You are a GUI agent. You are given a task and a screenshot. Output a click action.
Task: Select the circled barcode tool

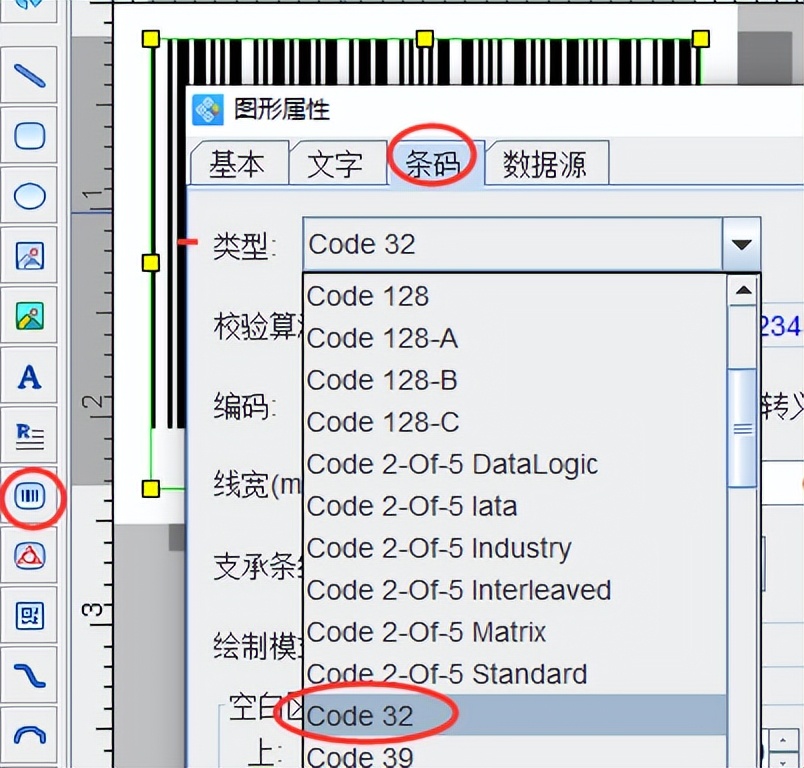(29, 497)
